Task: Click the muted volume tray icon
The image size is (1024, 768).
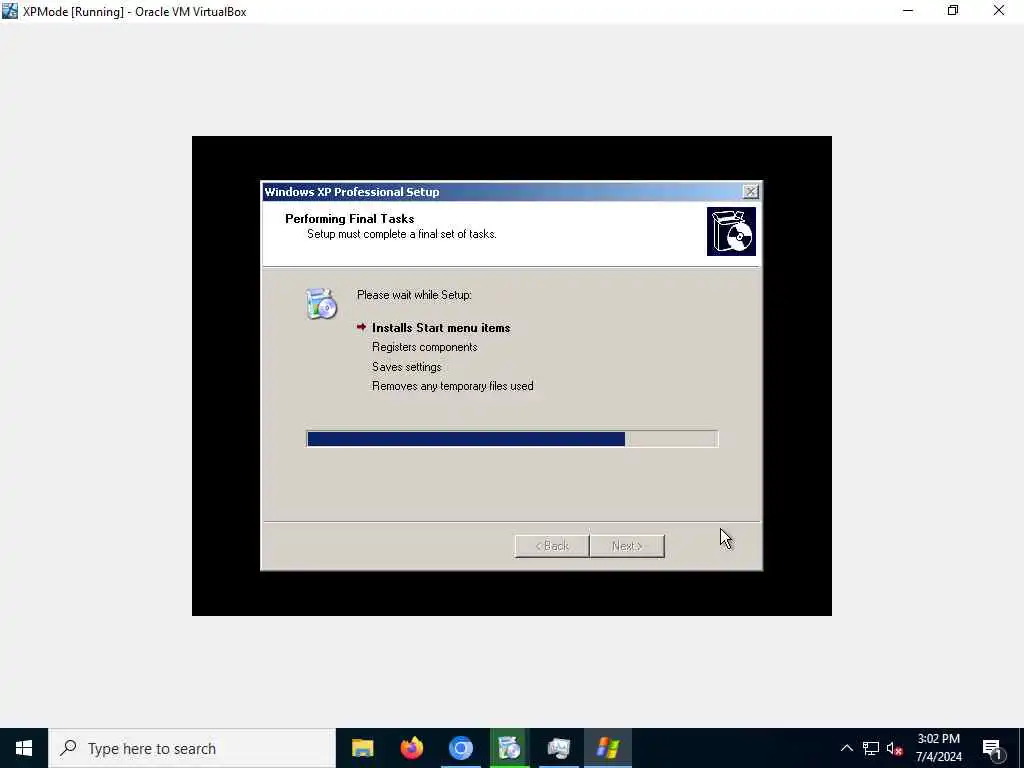Action: point(895,748)
